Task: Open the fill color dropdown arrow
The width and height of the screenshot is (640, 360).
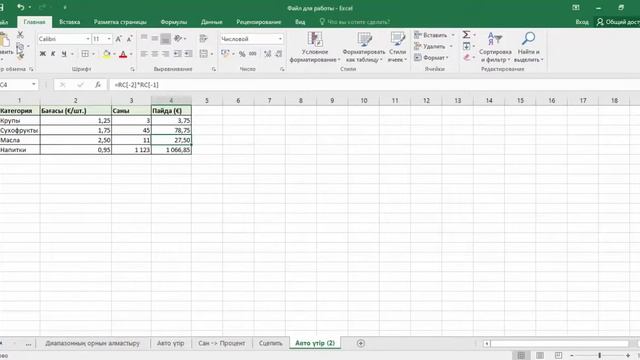Action: click(x=114, y=54)
